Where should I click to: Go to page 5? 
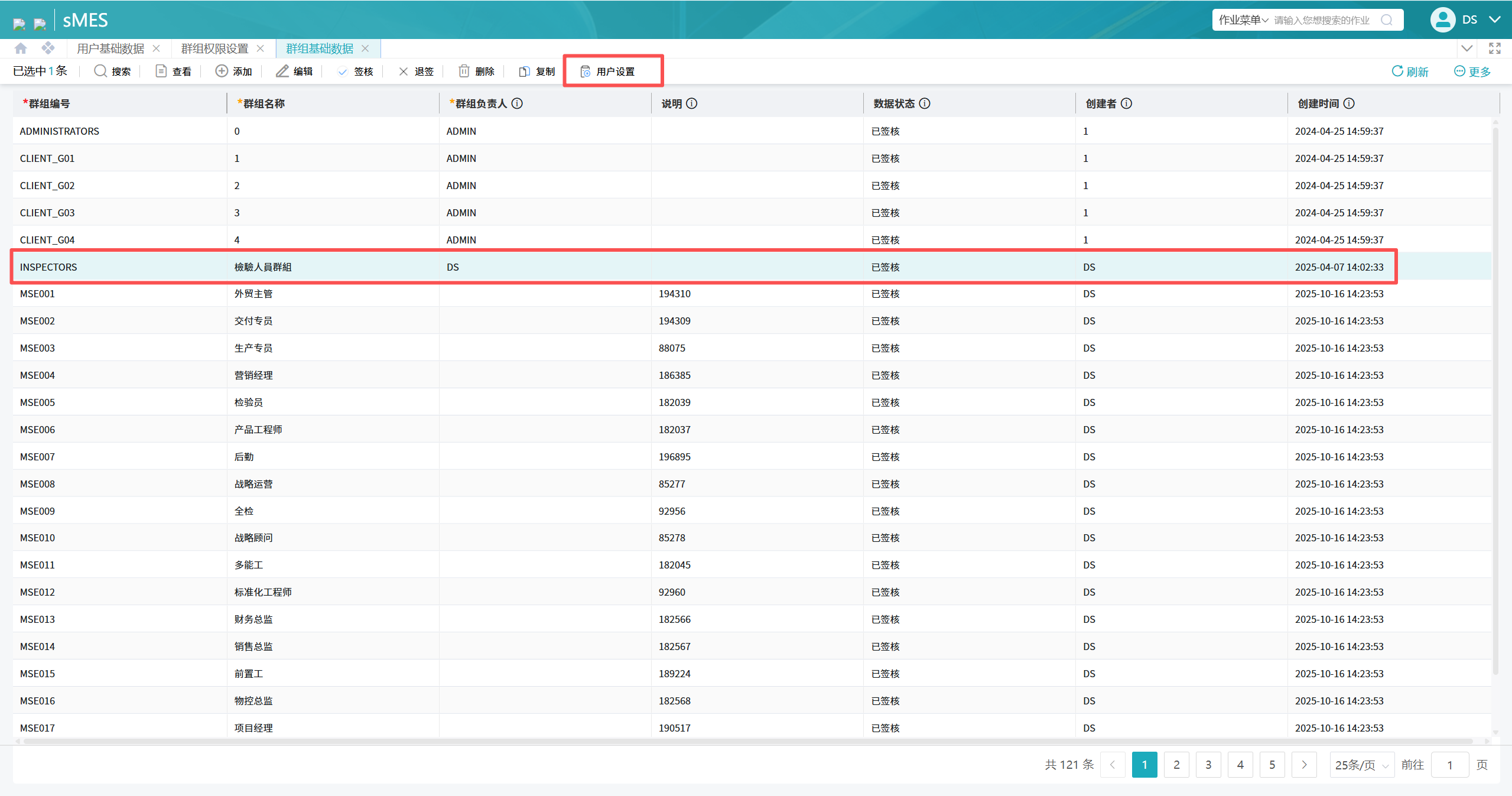1272,765
